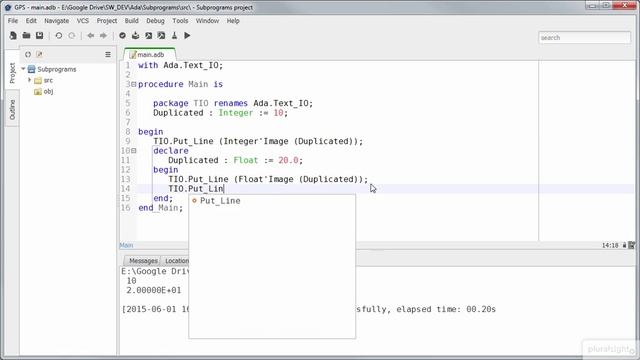The height and width of the screenshot is (360, 640).
Task: Open a file via folder toolbar icon
Action: (x=26, y=36)
